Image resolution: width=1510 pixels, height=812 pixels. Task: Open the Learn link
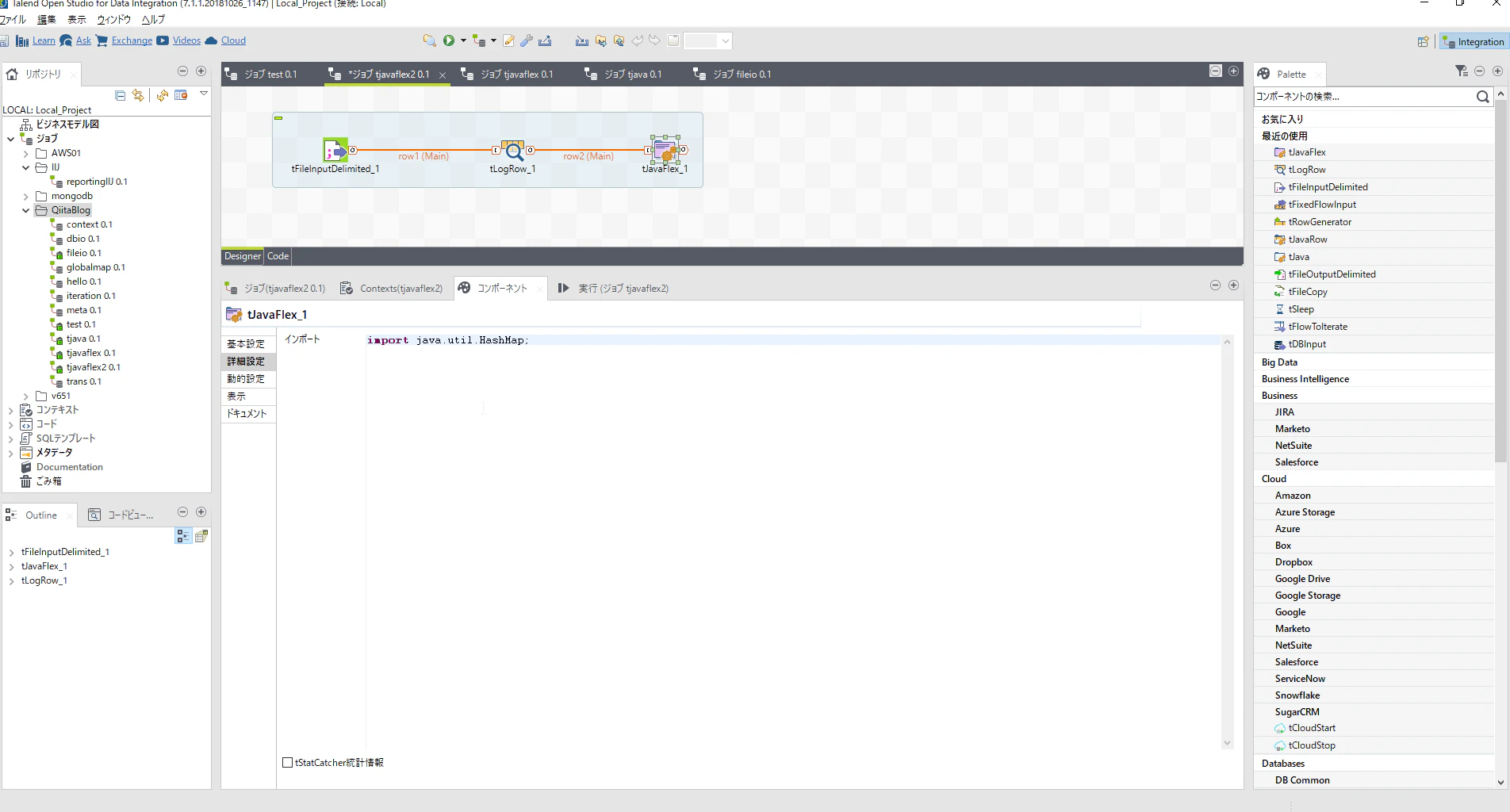pyautogui.click(x=44, y=40)
